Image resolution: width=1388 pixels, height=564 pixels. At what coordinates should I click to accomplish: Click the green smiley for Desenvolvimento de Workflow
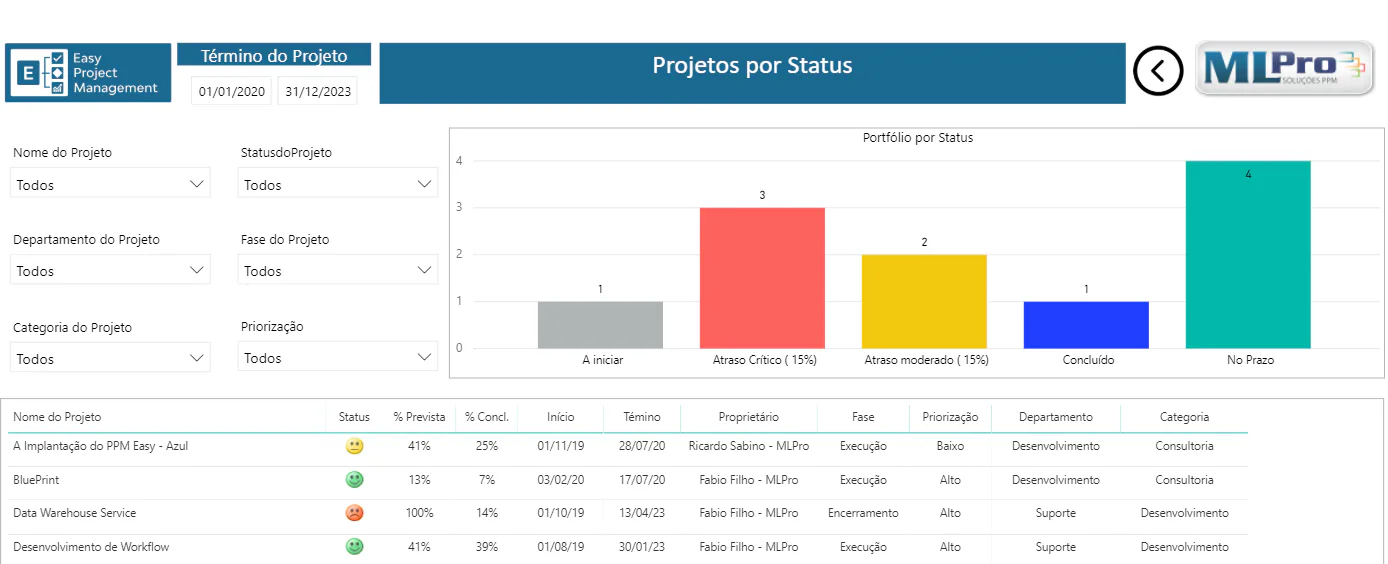(354, 547)
